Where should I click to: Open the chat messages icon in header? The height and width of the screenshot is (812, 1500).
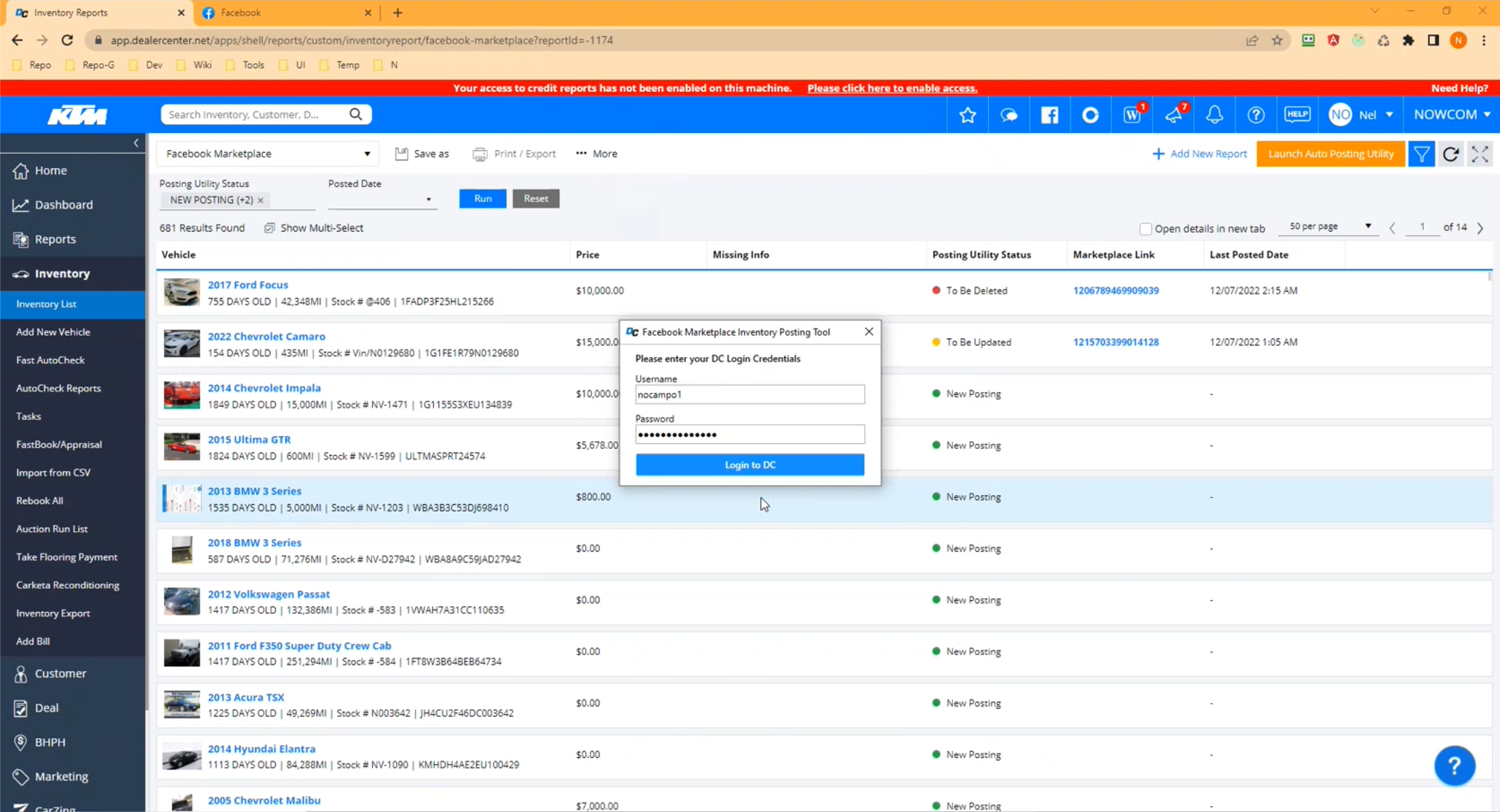click(1009, 115)
